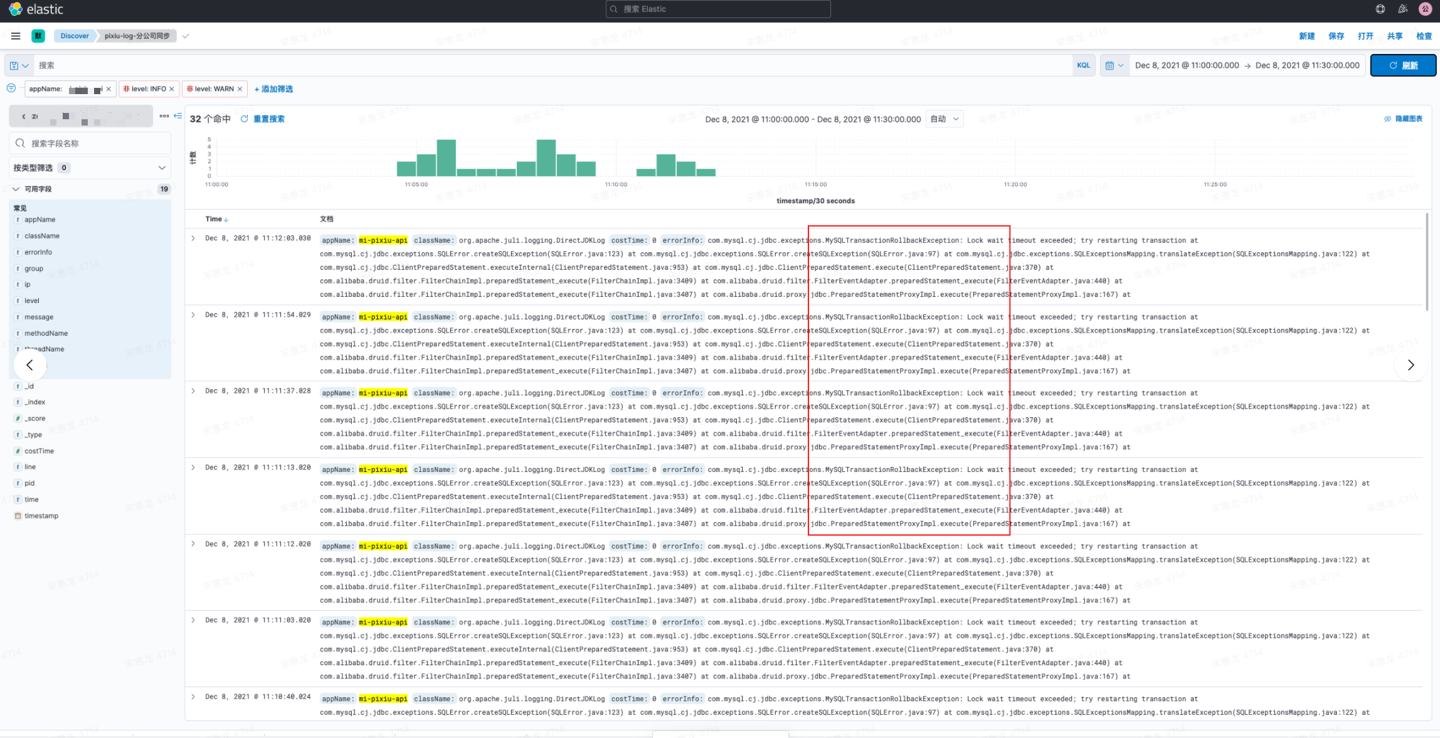1440x738 pixels.
Task: Select errorInfo field in sidebar
Action: 38,252
